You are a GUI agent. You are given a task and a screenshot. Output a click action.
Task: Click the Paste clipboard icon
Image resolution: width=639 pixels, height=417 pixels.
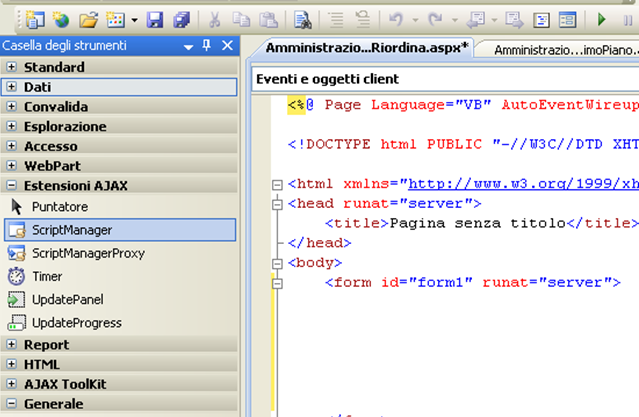click(x=269, y=19)
